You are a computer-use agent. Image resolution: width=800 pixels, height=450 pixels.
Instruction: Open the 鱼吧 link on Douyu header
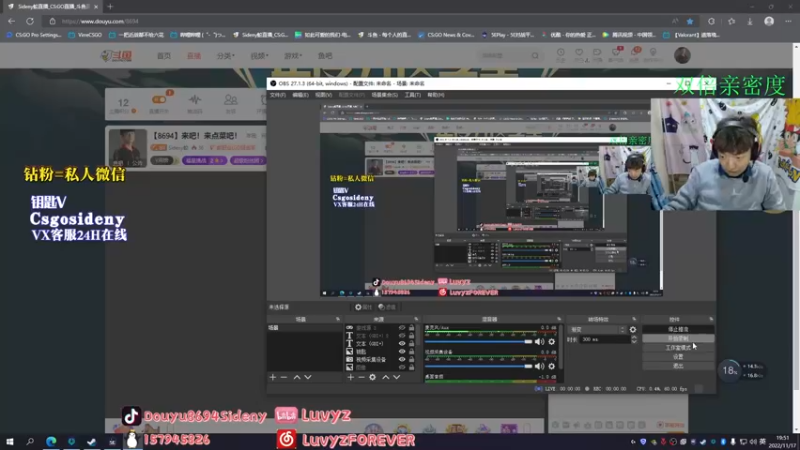325,56
